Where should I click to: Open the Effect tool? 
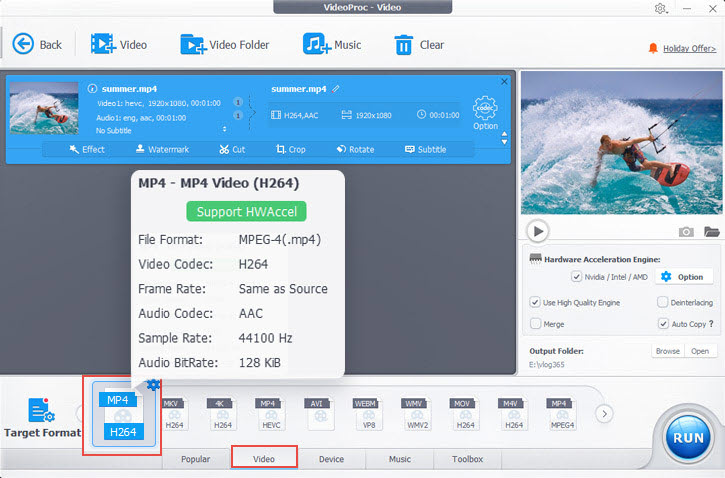tap(87, 149)
